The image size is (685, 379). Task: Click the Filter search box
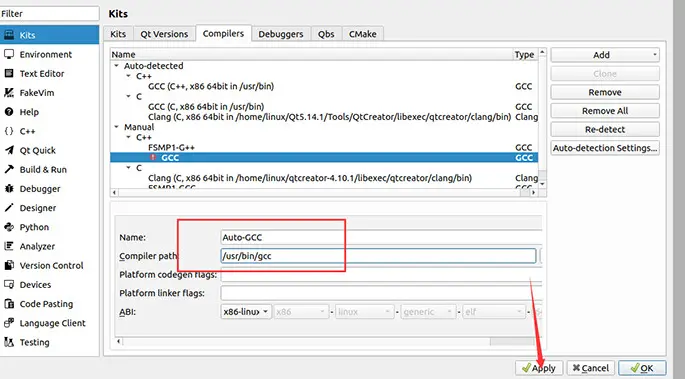[49, 14]
